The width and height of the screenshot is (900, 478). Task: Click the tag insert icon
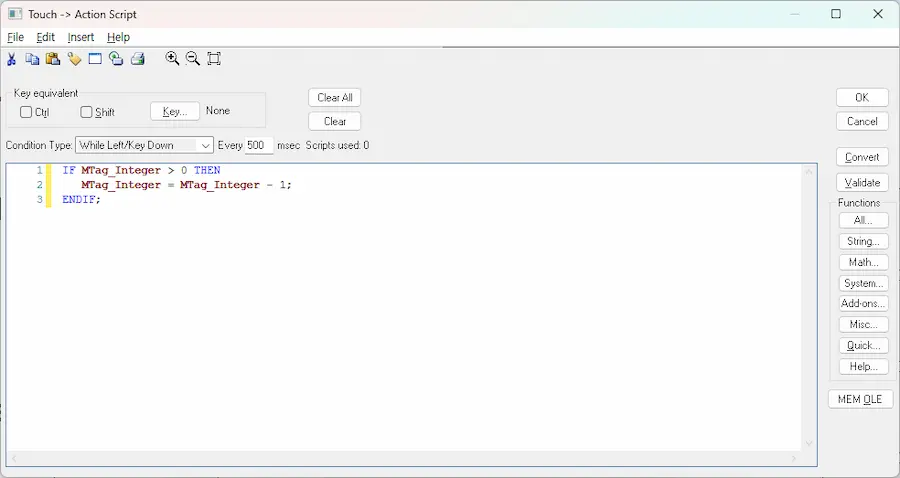tap(74, 59)
